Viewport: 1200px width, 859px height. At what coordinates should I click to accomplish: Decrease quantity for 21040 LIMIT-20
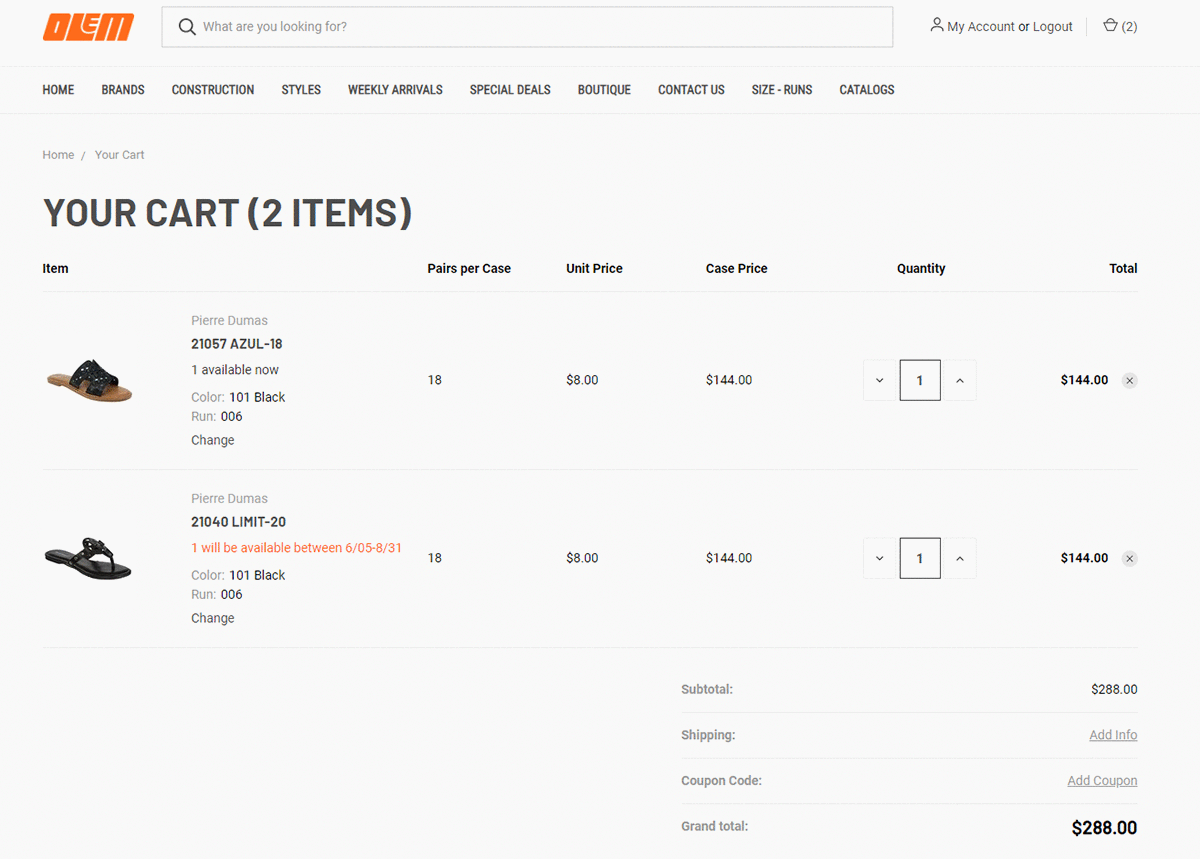[879, 558]
